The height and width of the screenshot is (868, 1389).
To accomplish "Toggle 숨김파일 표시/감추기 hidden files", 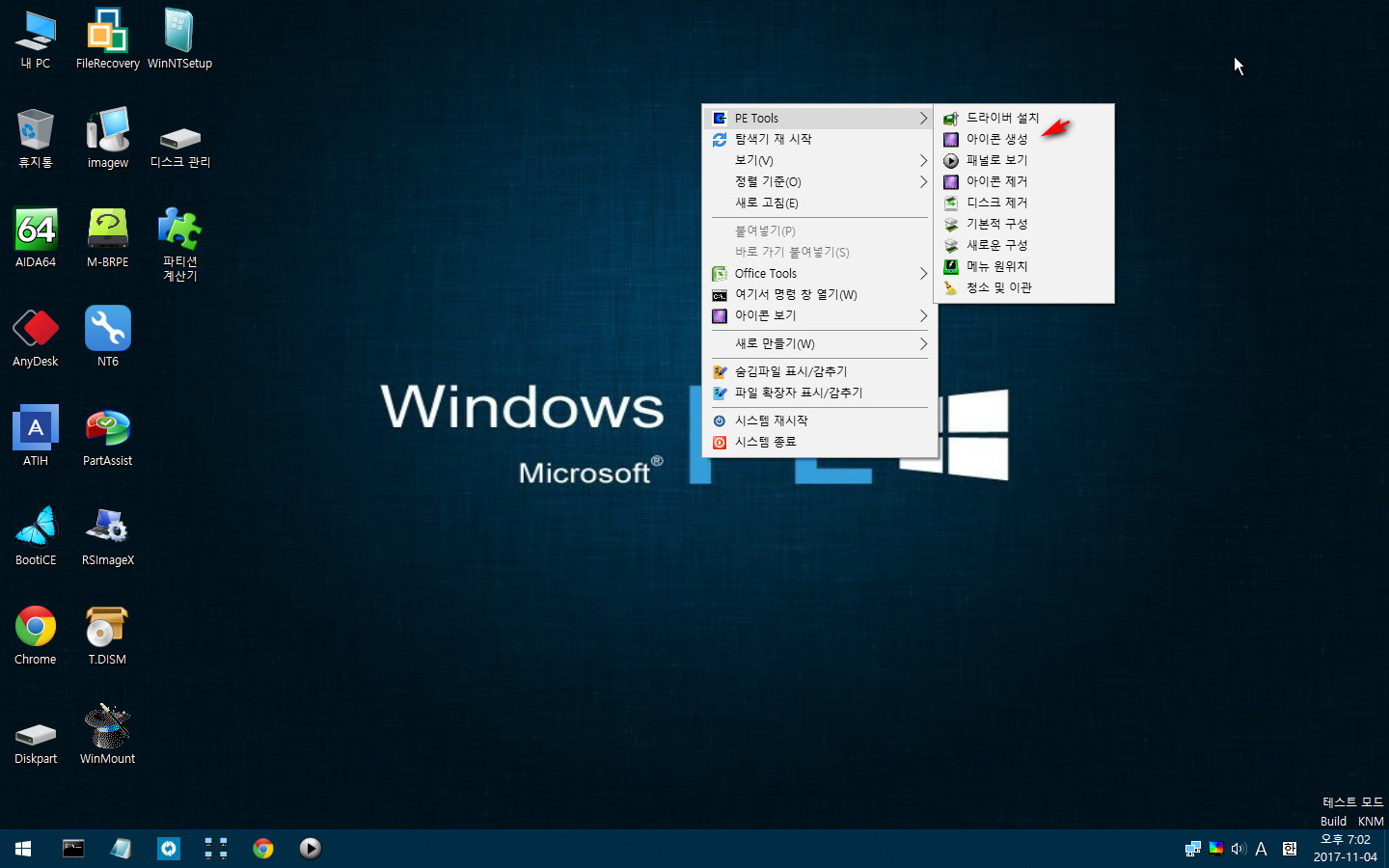I will pyautogui.click(x=820, y=371).
